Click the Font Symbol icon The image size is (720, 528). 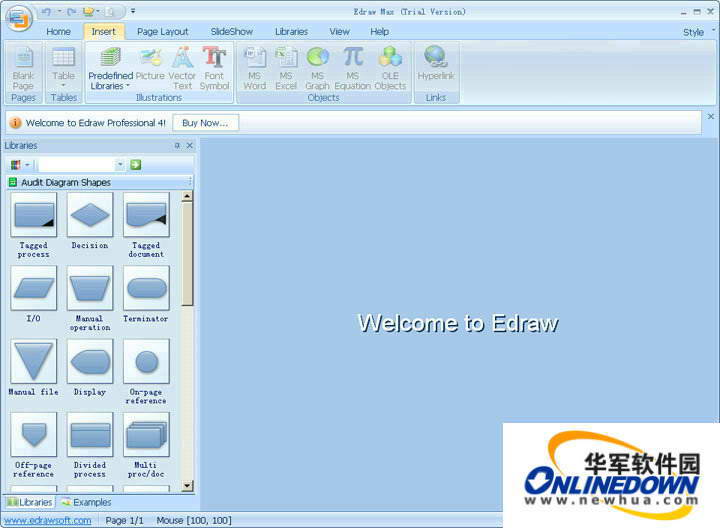[x=214, y=58]
